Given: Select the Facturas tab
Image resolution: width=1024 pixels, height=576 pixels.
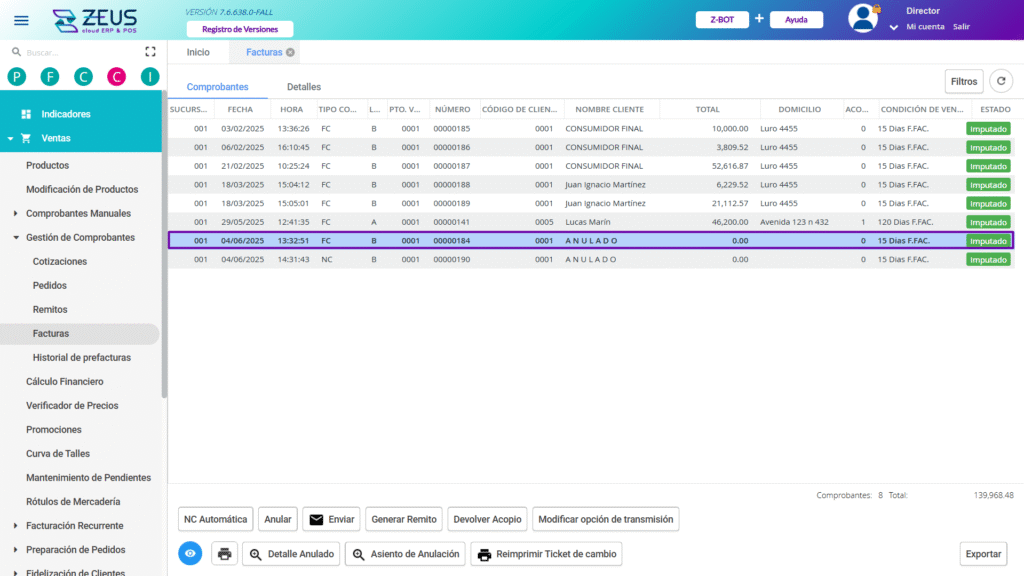Looking at the screenshot, I should coord(264,52).
